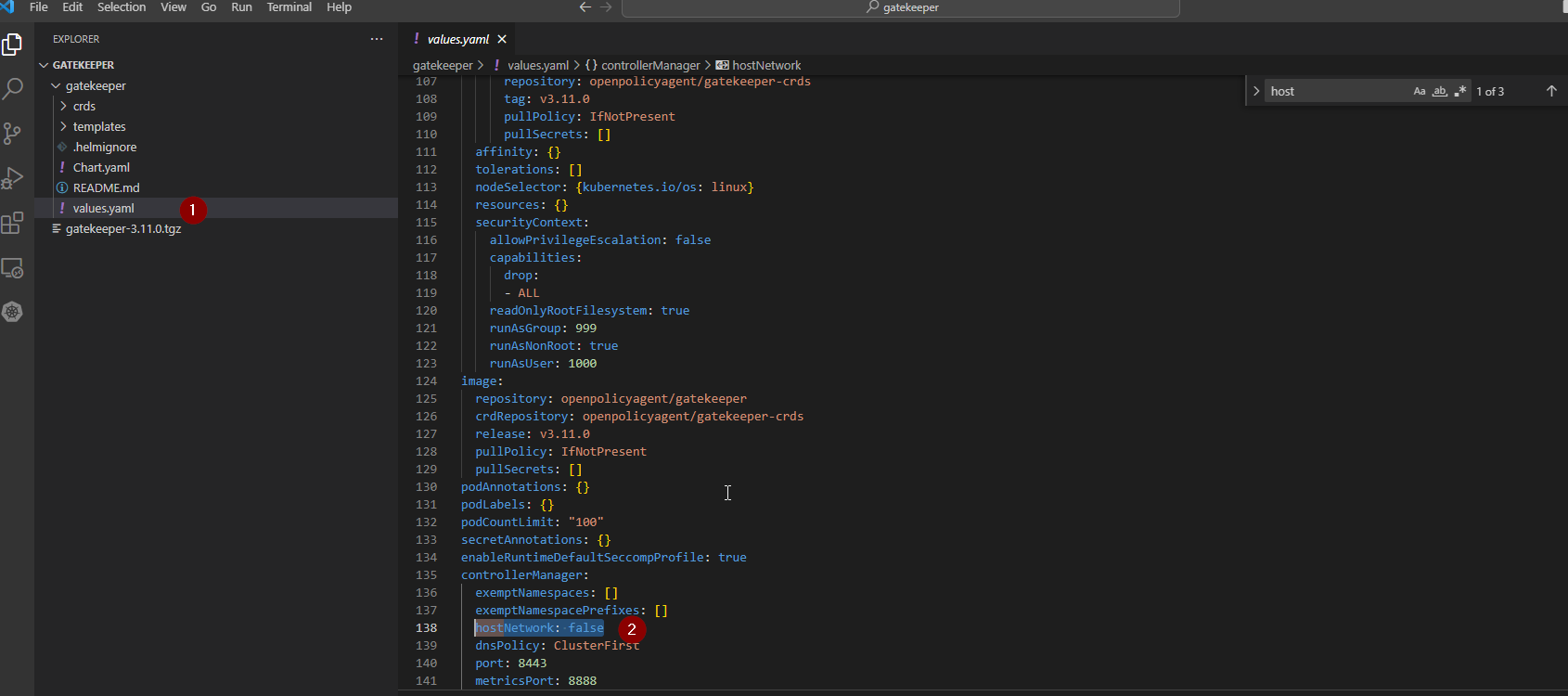The height and width of the screenshot is (696, 1568).
Task: Click hostNetwork in the breadcrumb
Action: 766,65
